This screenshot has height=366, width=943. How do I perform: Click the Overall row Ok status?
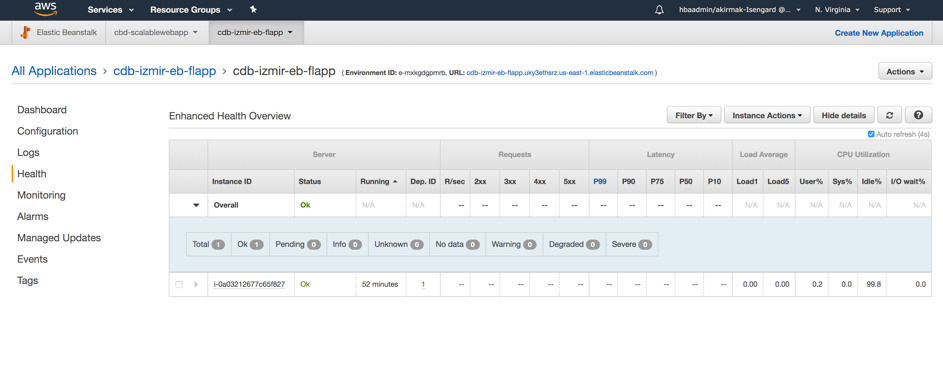pos(306,205)
